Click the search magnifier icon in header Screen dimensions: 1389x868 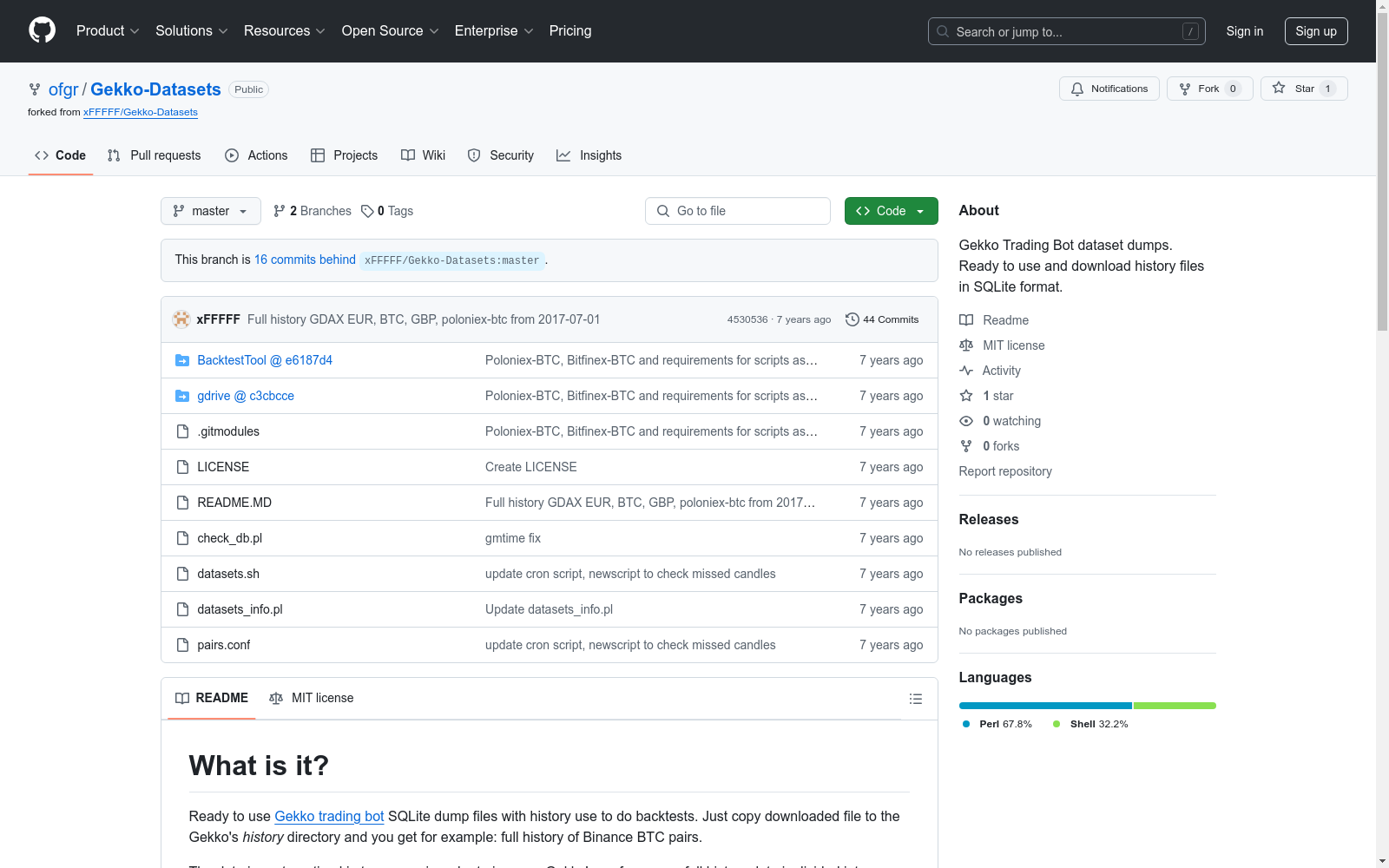pos(943,31)
